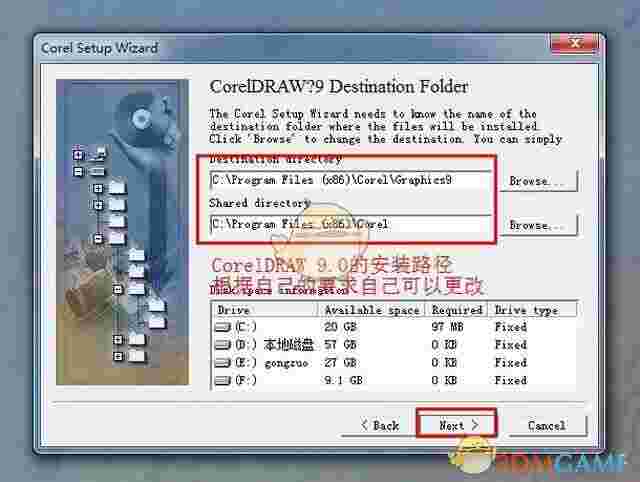640x482 pixels.
Task: Click the '9.1 GB' available space cell
Action: tap(343, 380)
